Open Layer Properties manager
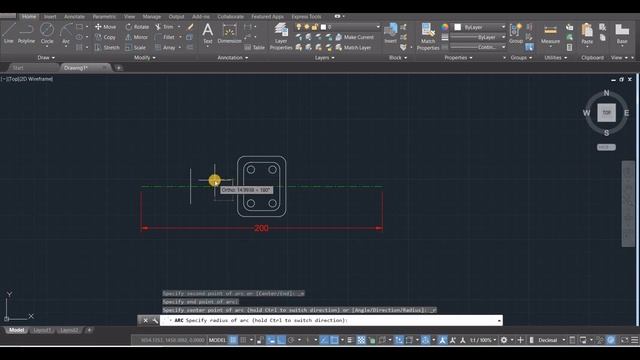This screenshot has height=360, width=640. (281, 36)
